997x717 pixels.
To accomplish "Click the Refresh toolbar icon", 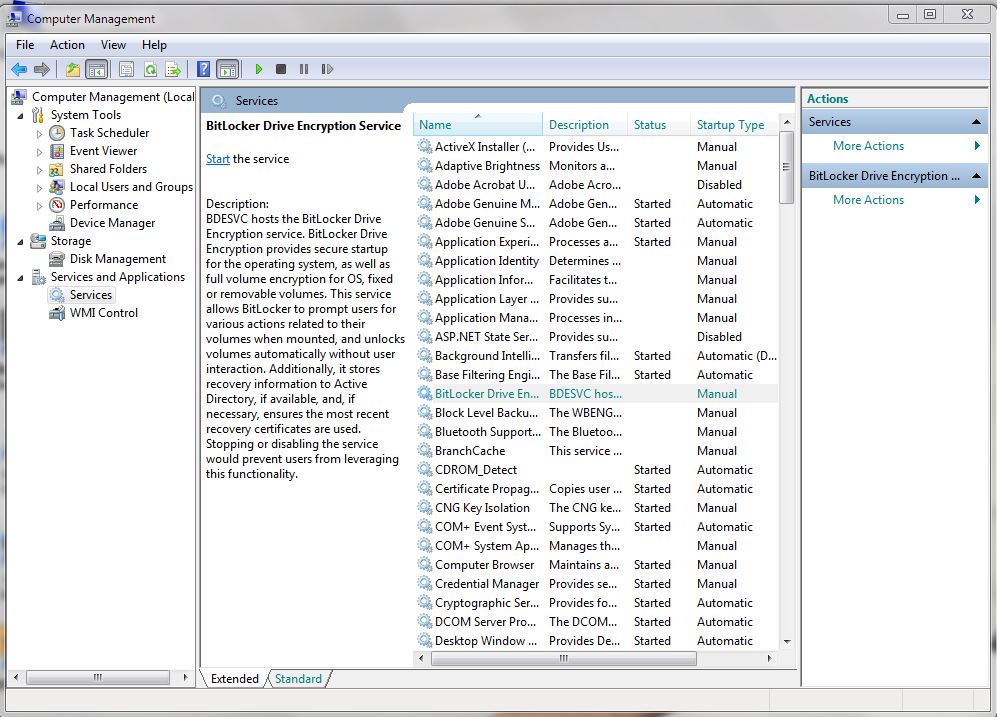I will [150, 69].
